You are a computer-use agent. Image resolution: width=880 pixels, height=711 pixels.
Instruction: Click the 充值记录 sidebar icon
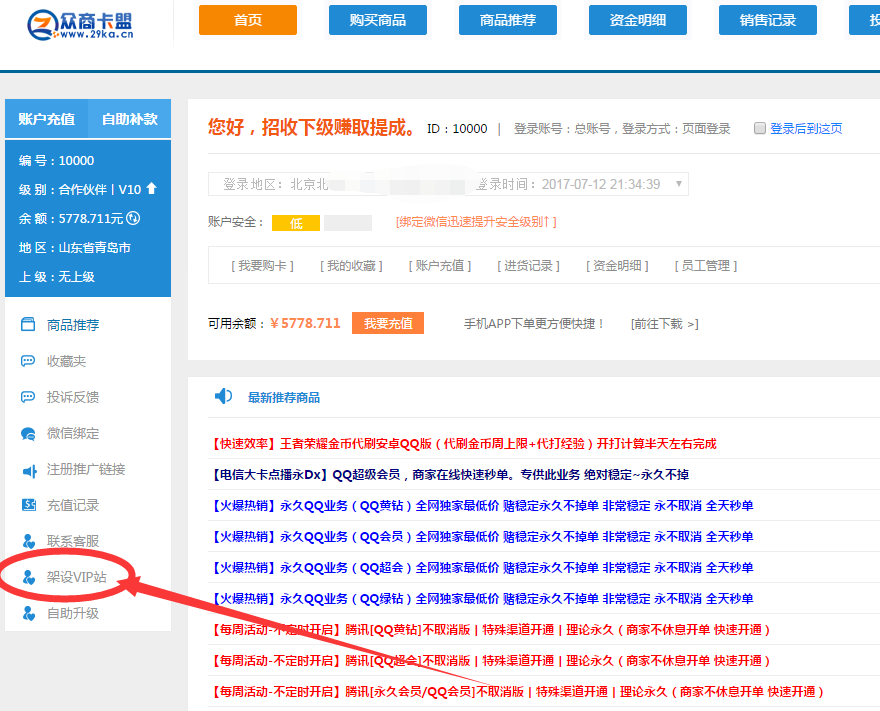point(29,505)
